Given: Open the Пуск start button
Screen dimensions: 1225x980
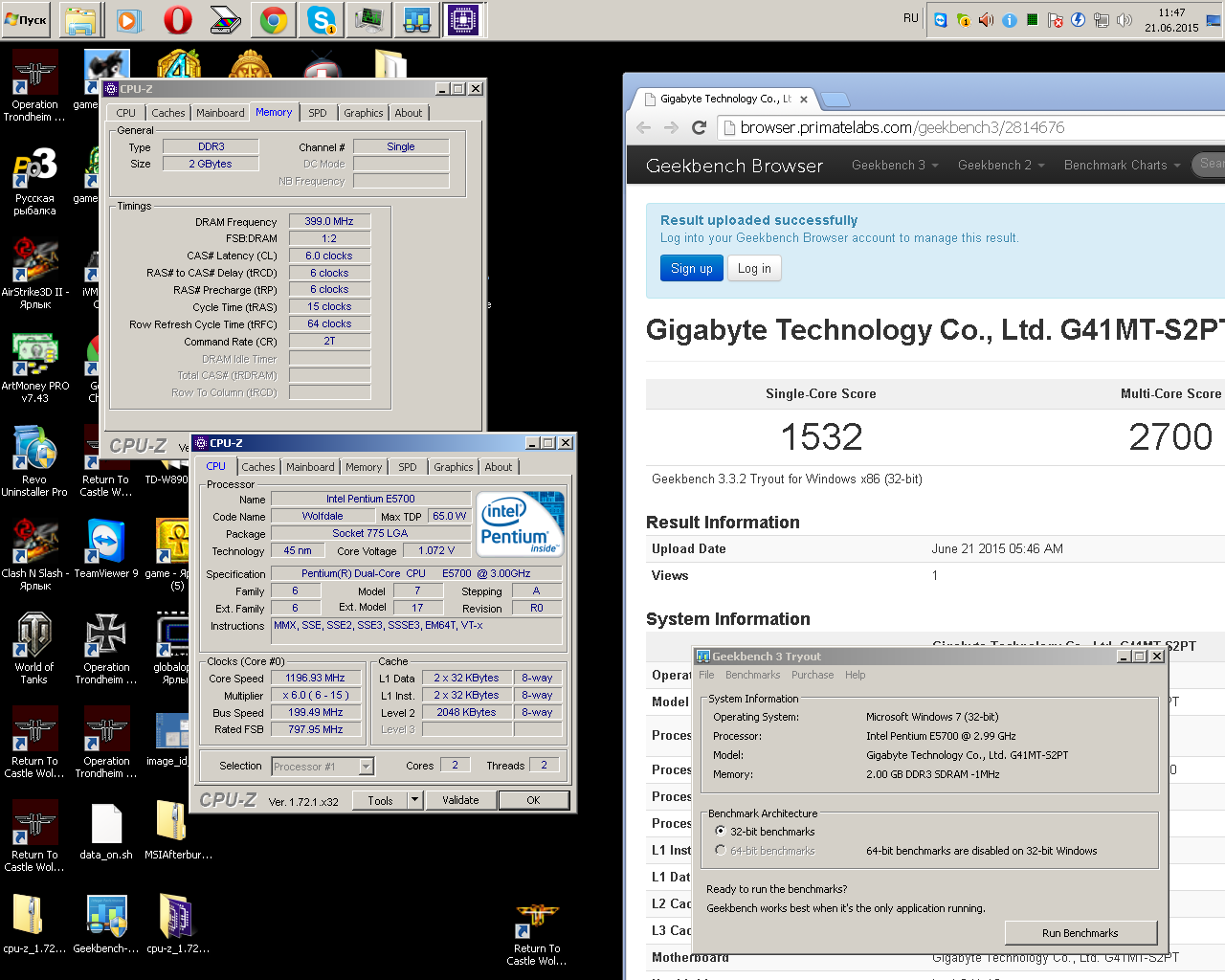Looking at the screenshot, I should (26, 19).
